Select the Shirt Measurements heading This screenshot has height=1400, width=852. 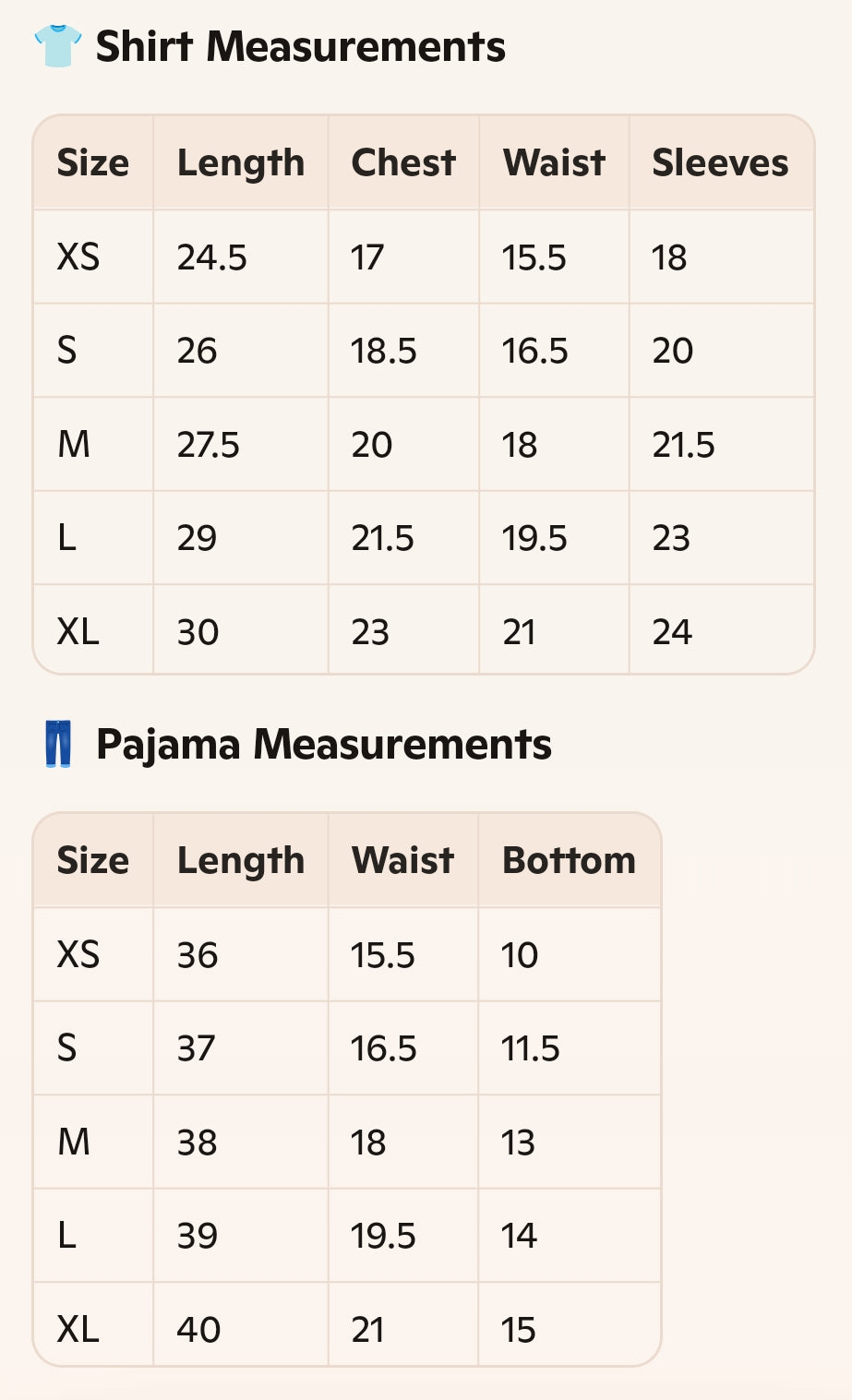click(x=300, y=46)
